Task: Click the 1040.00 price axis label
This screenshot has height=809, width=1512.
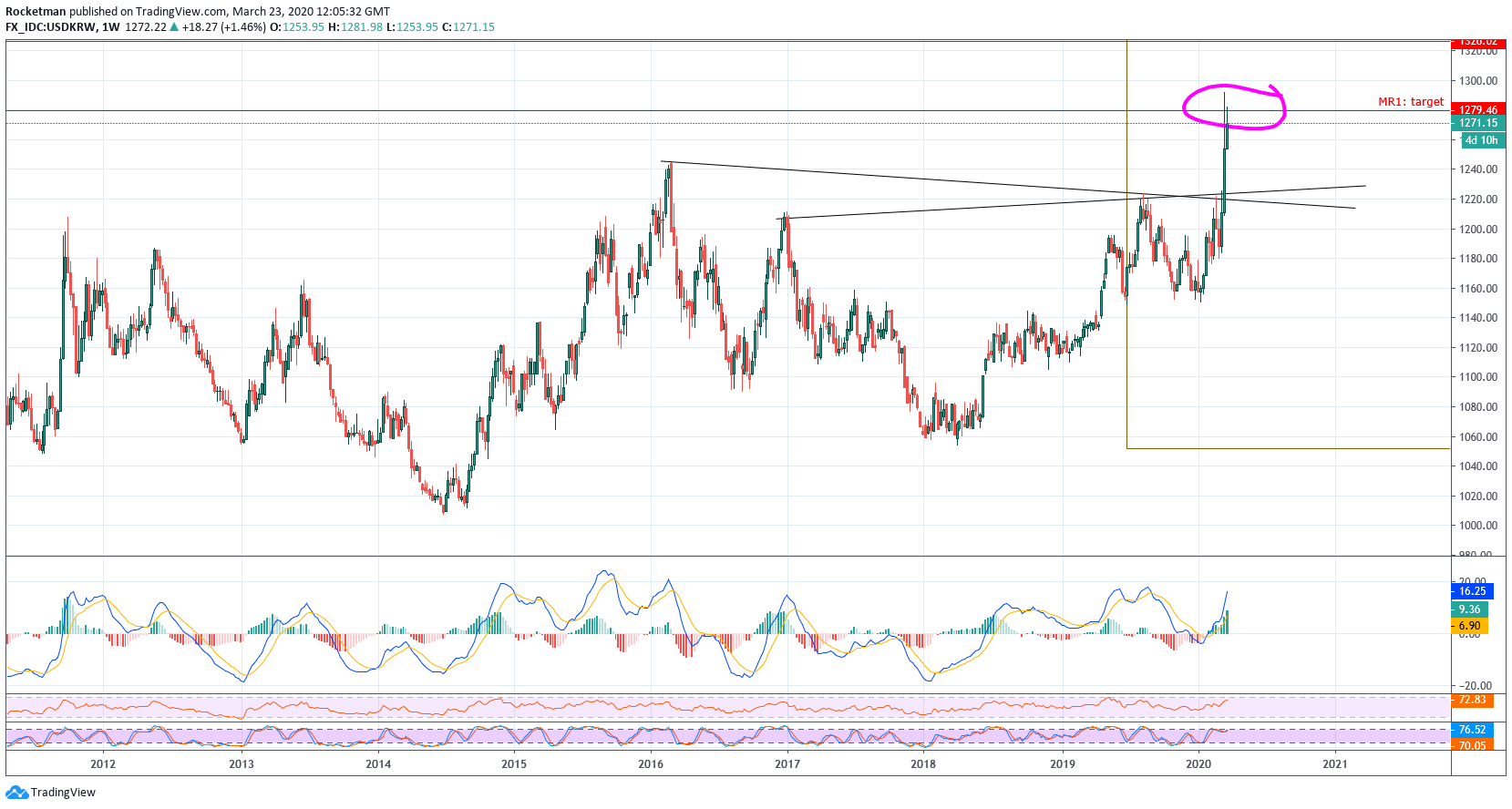Action: (x=1478, y=466)
